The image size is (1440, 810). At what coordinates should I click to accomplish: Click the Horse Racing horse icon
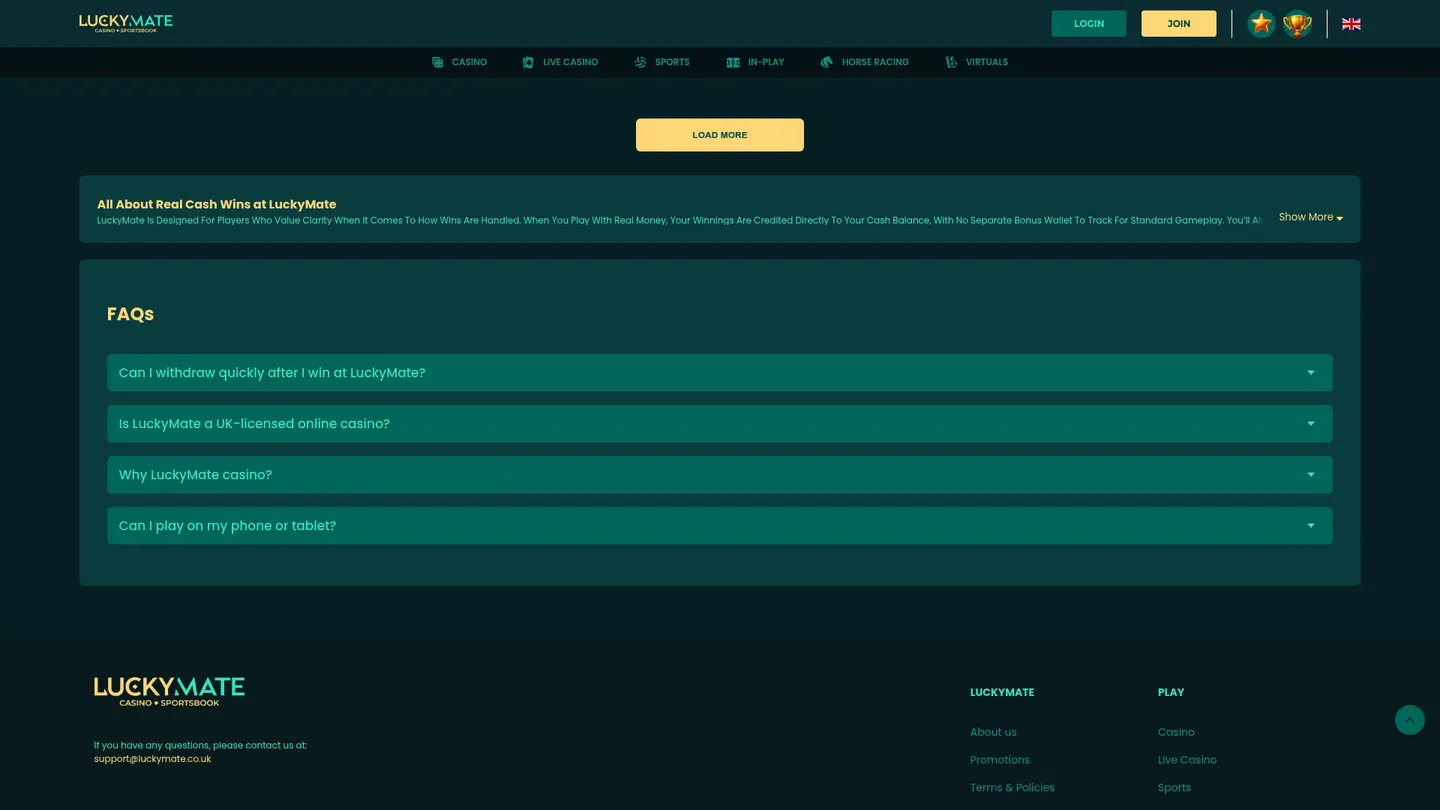click(x=826, y=62)
